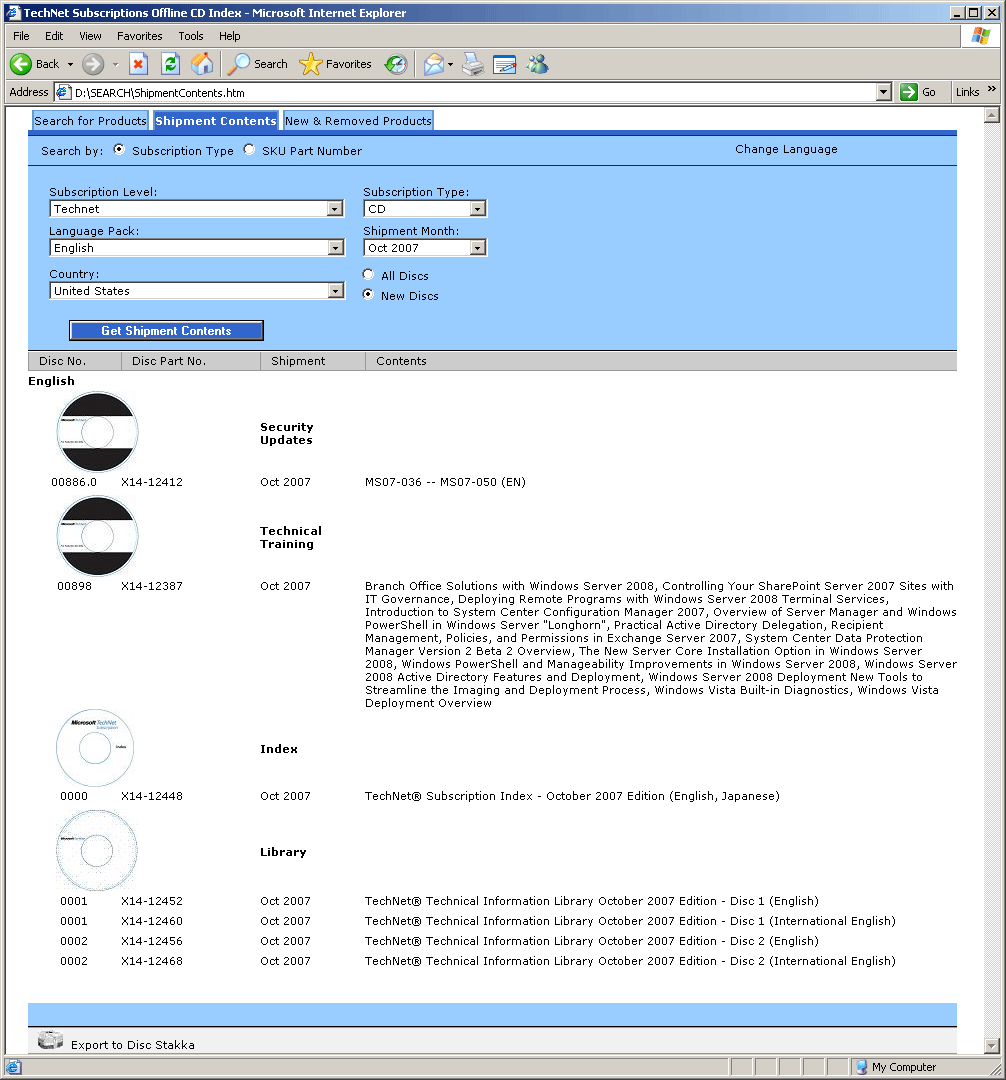The image size is (1006, 1080).
Task: Open the Favorites star toolbar button
Action: (x=335, y=64)
